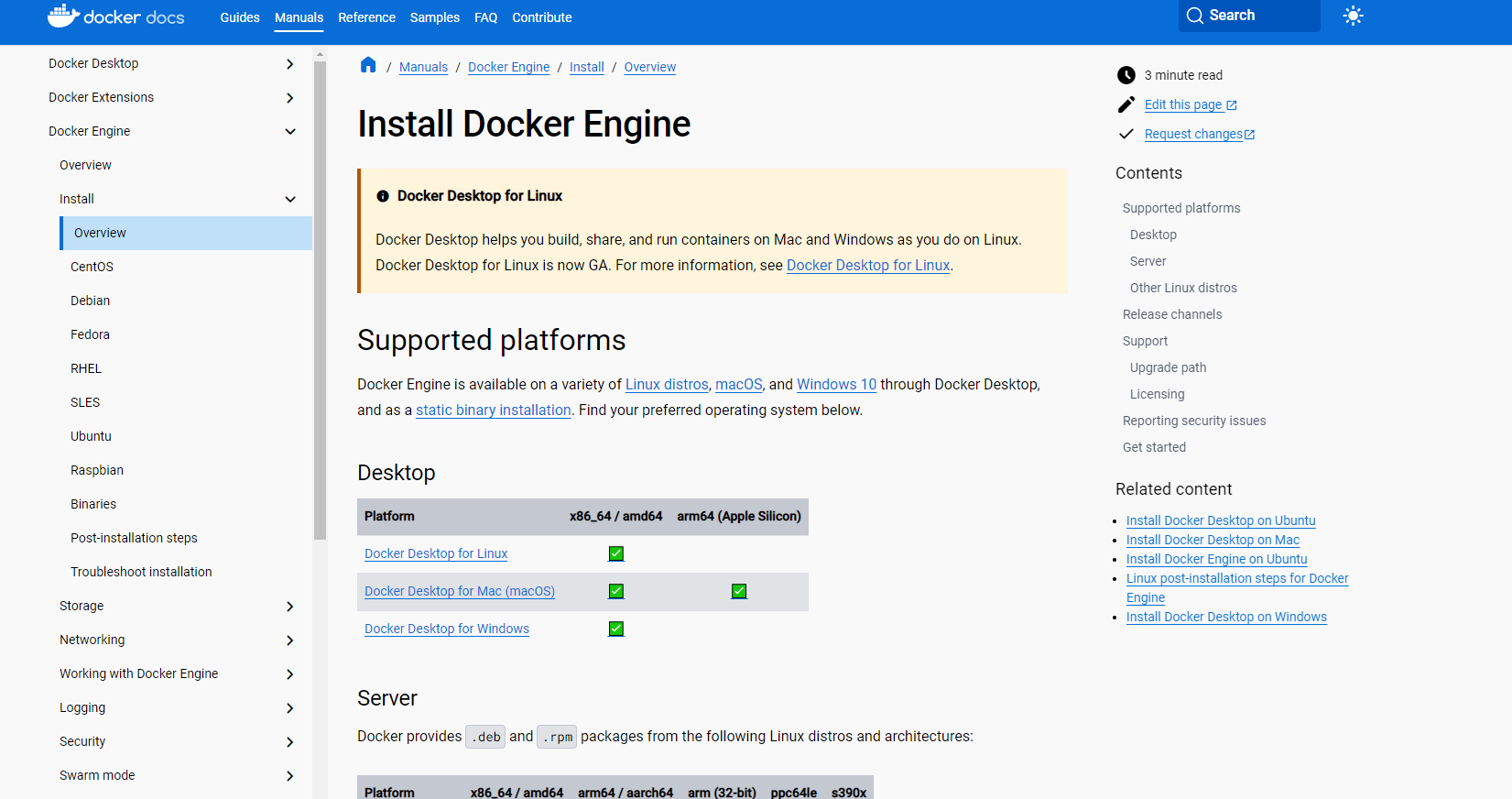Screen dimensions: 1512x799
Task: Expand the Docker Extensions sidebar section
Action: pyautogui.click(x=290, y=98)
